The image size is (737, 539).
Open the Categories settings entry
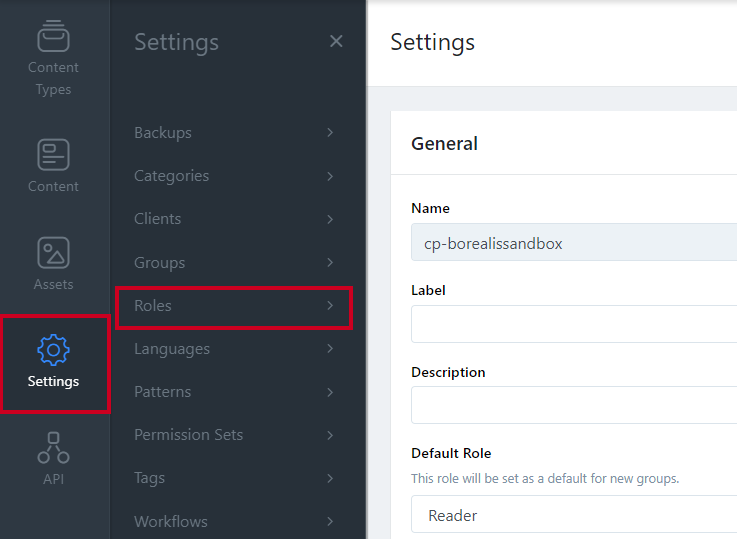[x=234, y=176]
